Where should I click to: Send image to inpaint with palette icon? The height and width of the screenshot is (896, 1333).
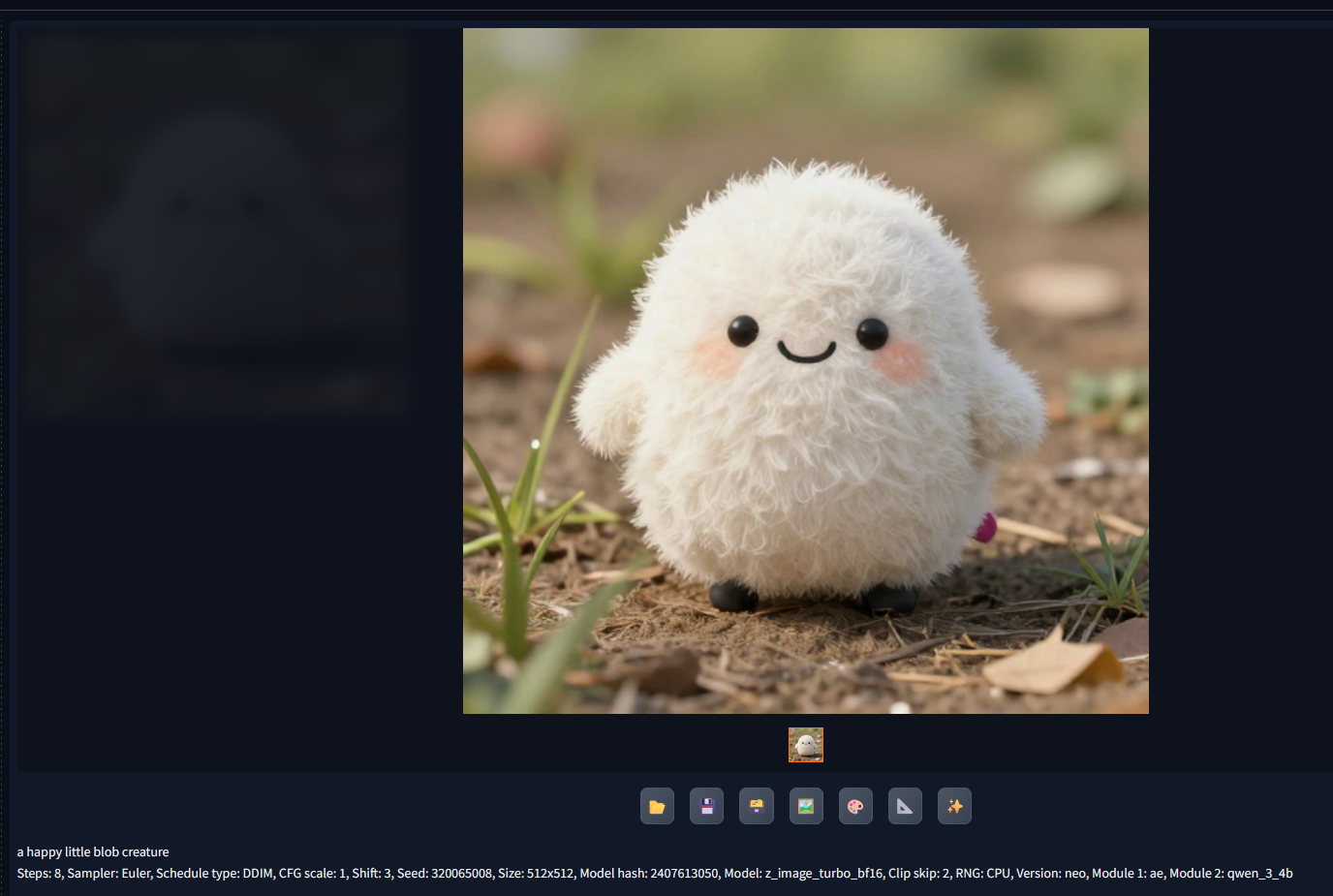855,806
